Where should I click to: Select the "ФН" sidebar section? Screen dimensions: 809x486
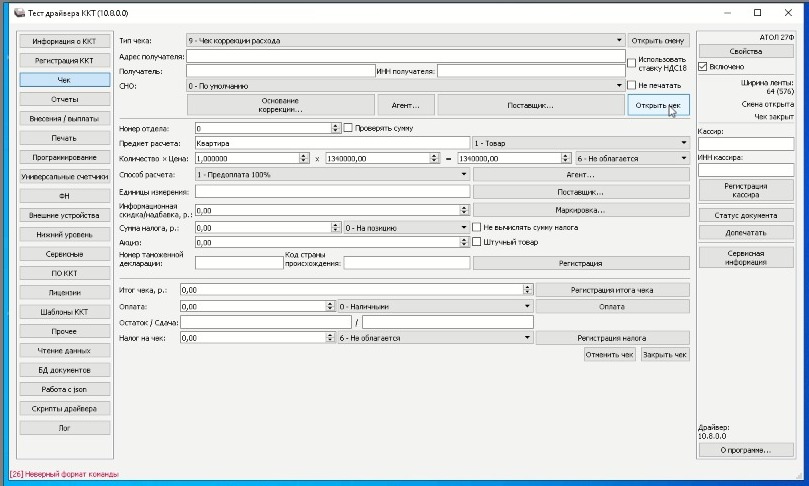point(64,196)
